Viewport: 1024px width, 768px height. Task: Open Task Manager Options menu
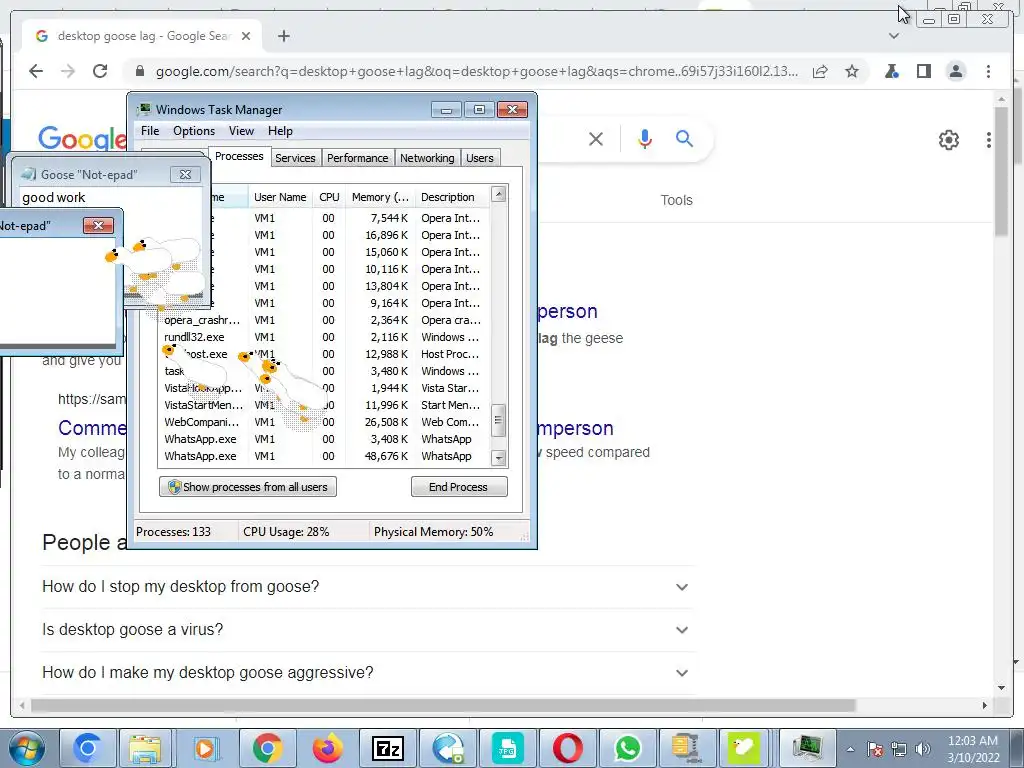point(194,131)
